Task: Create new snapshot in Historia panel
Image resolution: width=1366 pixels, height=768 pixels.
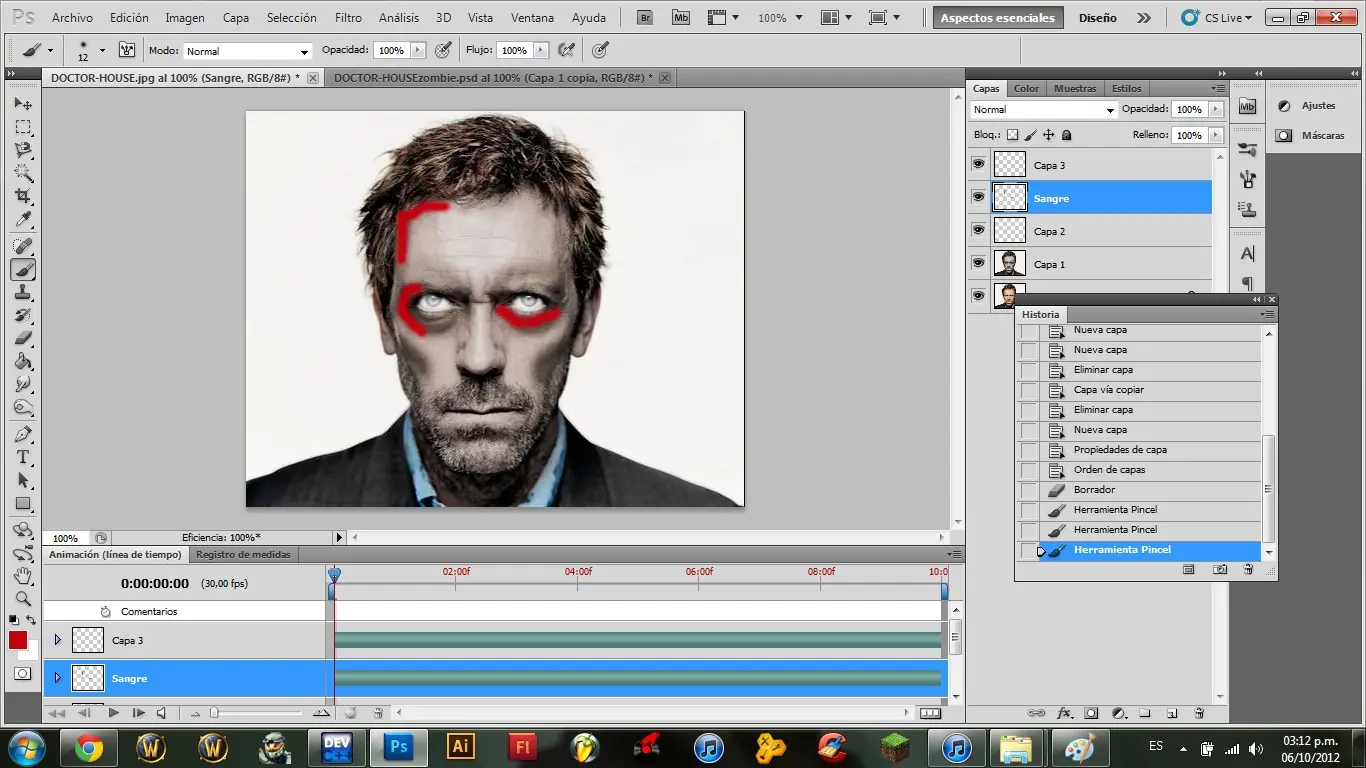Action: (1220, 569)
